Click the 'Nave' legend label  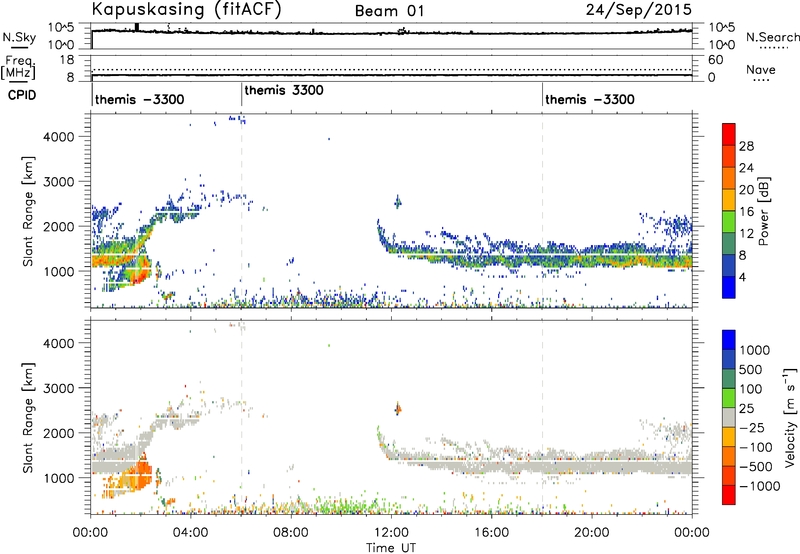760,70
